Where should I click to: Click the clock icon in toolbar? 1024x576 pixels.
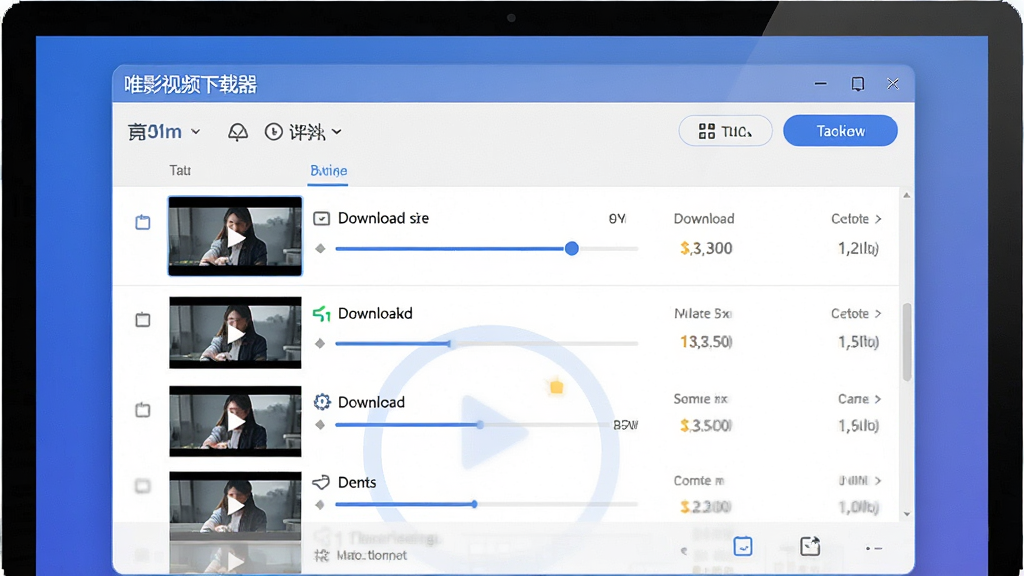pyautogui.click(x=274, y=132)
